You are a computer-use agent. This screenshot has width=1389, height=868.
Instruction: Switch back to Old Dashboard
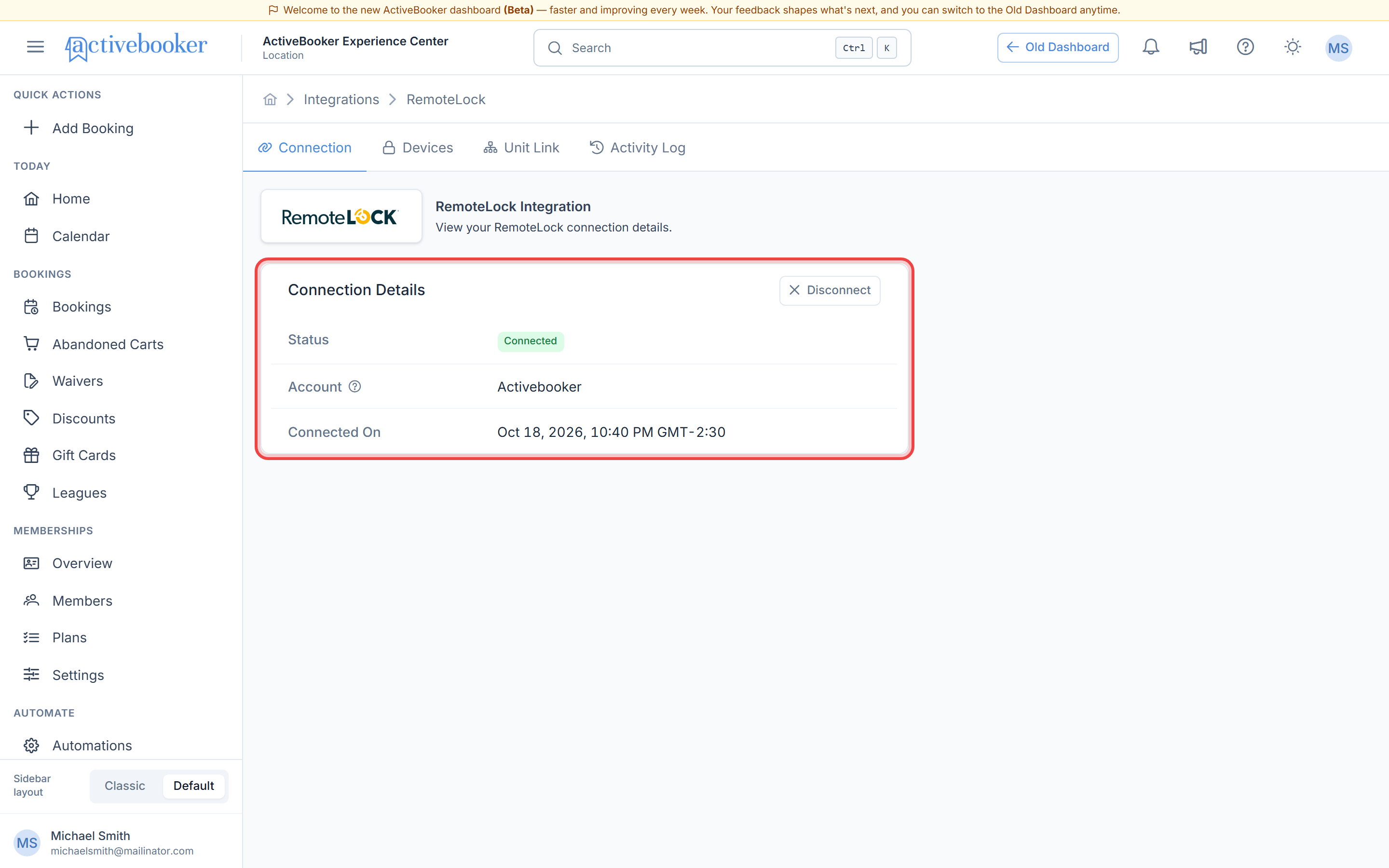[1057, 47]
